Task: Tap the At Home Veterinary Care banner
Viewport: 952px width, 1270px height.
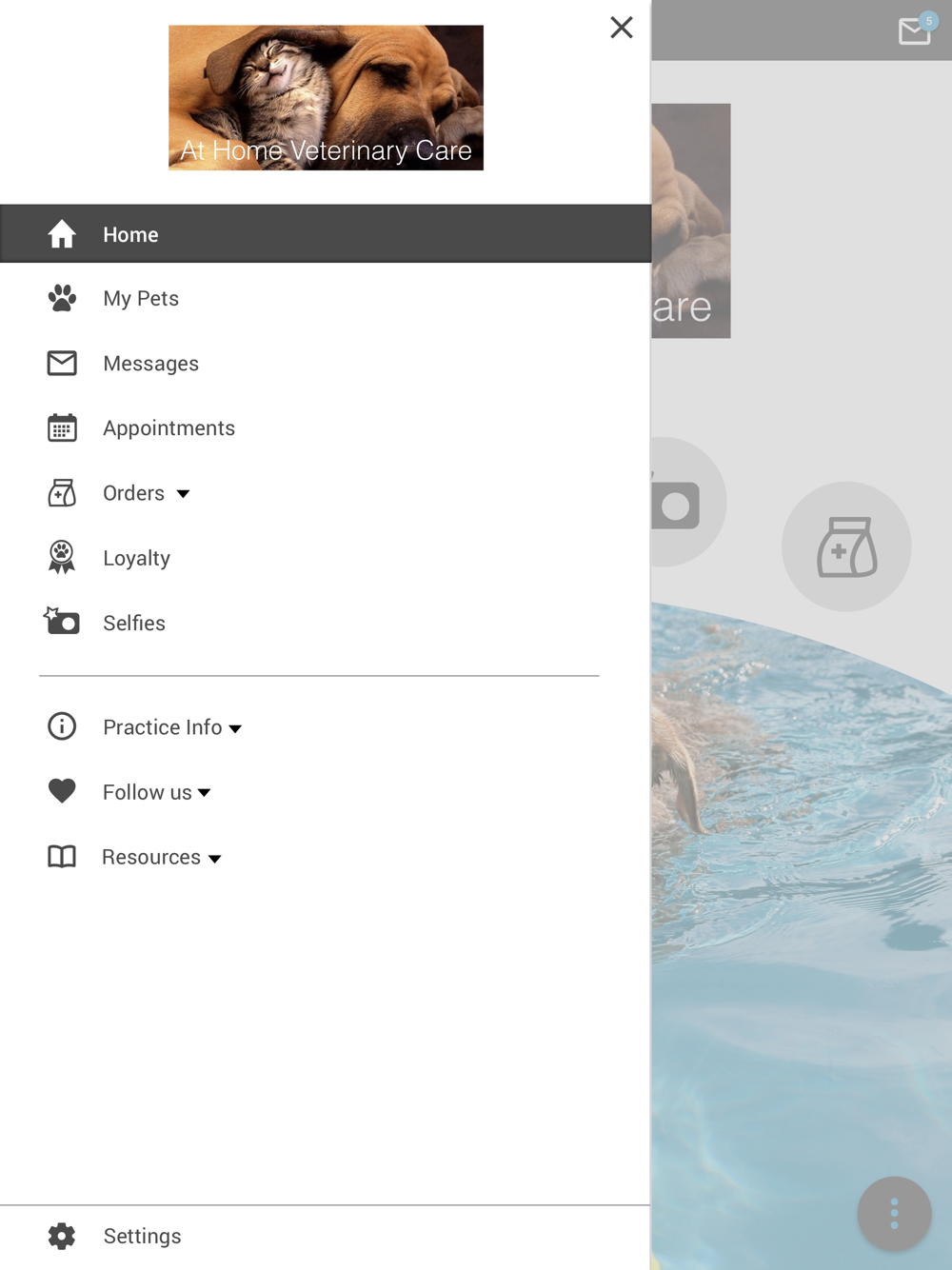Action: pyautogui.click(x=326, y=98)
